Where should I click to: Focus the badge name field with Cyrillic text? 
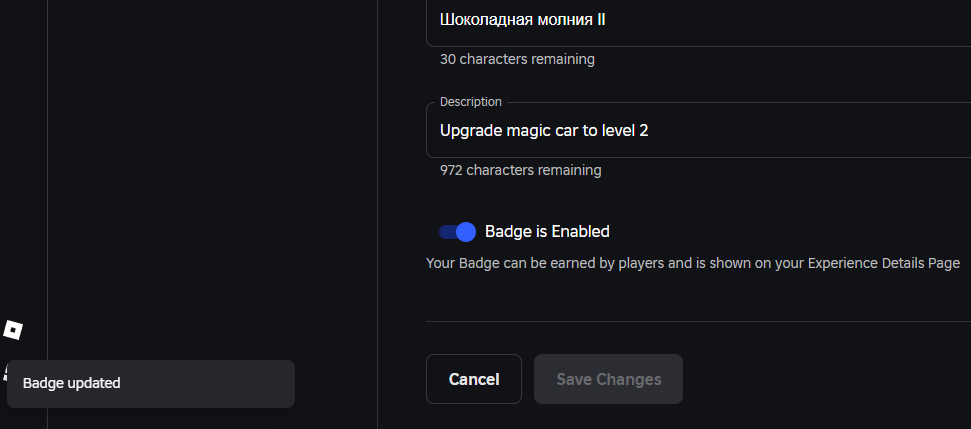click(x=699, y=23)
